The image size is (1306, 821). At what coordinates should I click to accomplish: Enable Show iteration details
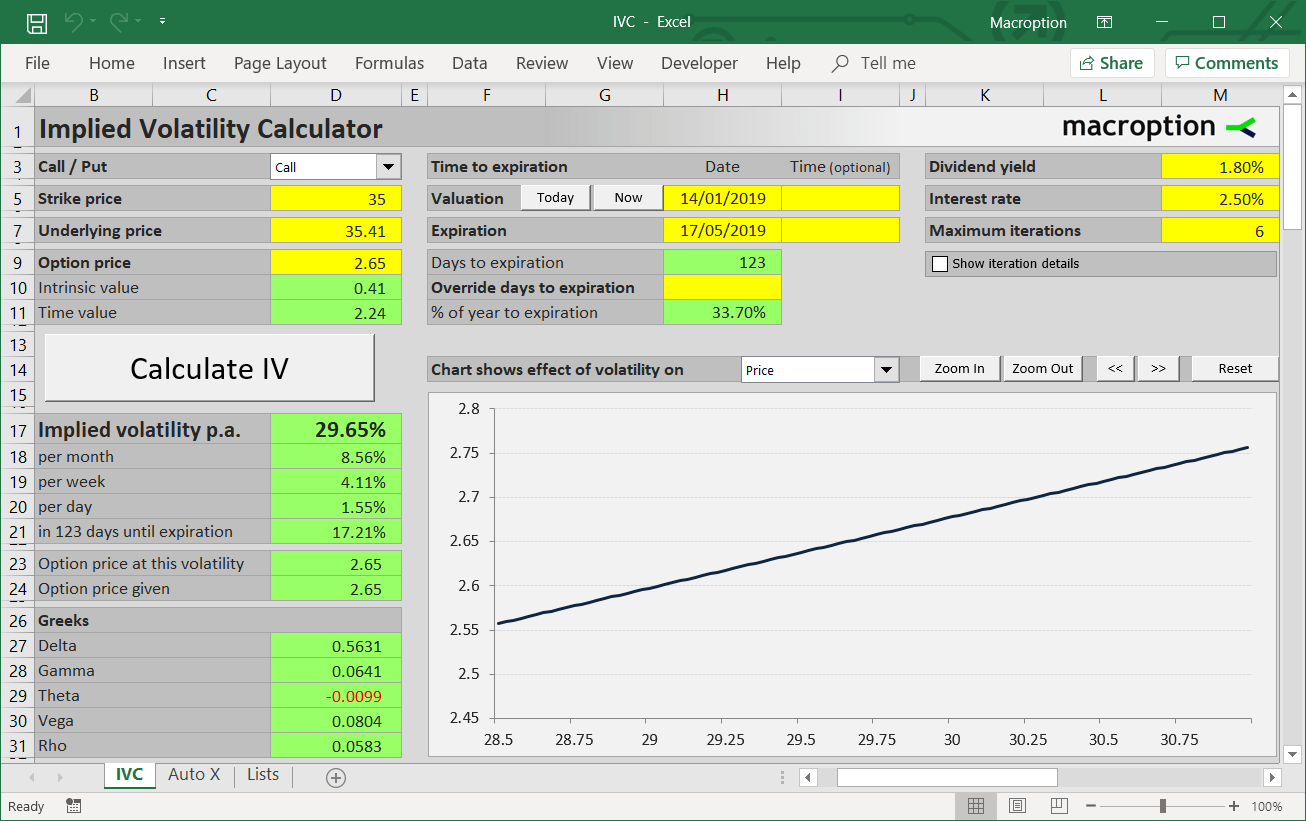tap(939, 263)
